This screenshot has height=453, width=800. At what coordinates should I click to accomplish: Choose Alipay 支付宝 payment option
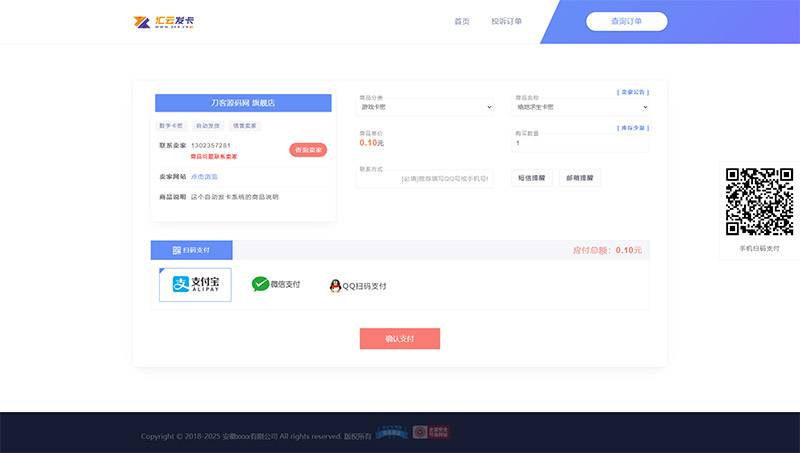point(195,285)
